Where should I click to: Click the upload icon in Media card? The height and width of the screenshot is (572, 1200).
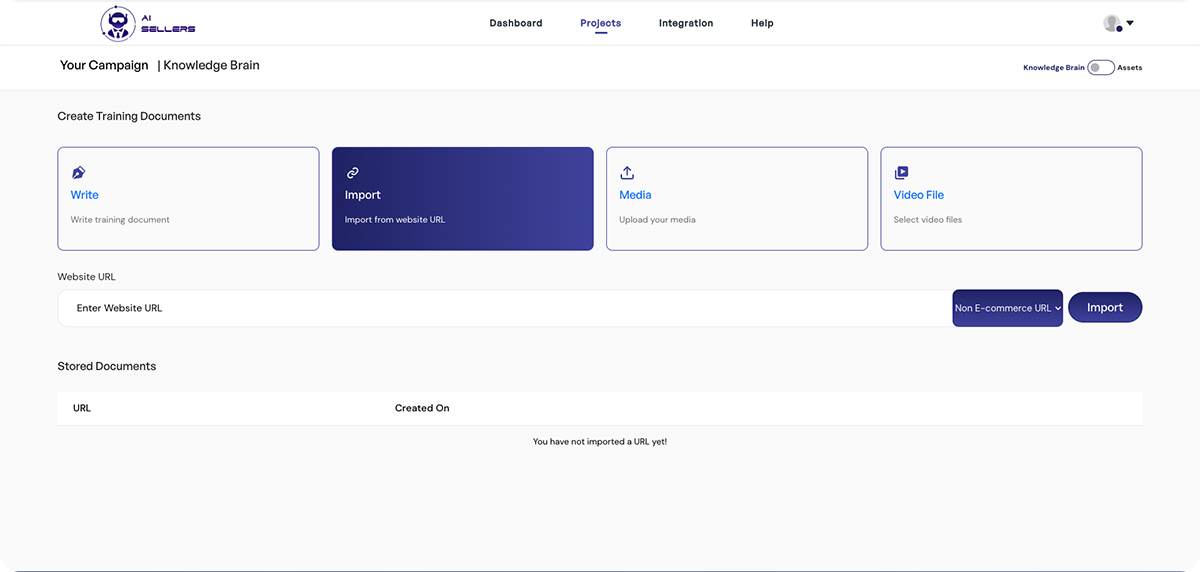pos(627,173)
